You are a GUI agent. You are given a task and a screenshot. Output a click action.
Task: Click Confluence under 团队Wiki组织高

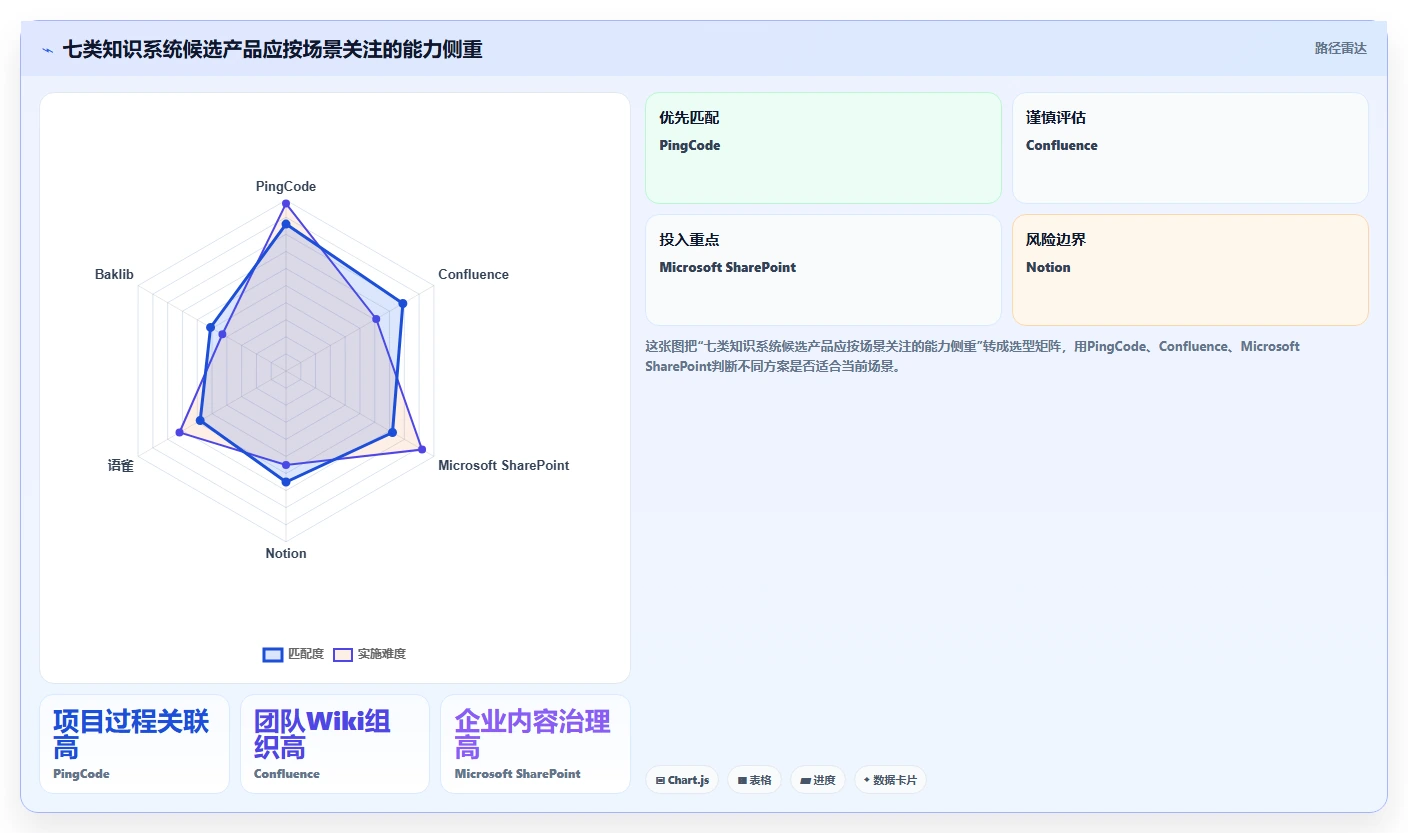click(287, 774)
